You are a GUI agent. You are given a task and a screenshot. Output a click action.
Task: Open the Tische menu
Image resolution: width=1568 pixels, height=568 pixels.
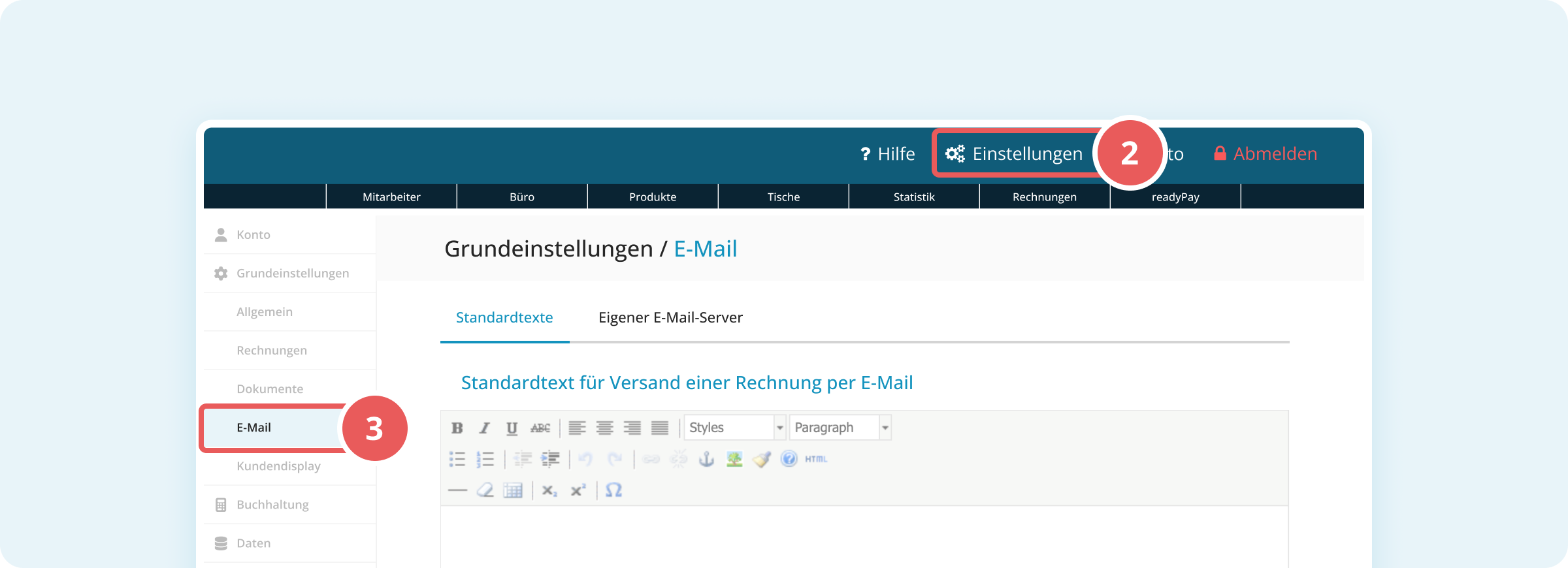(783, 197)
